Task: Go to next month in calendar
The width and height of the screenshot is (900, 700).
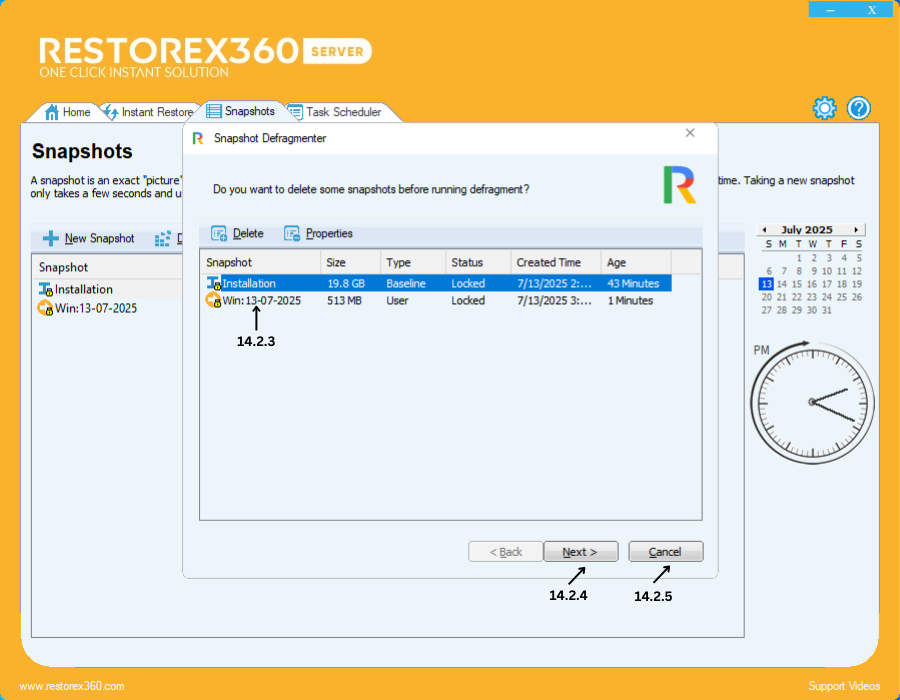Action: [856, 230]
